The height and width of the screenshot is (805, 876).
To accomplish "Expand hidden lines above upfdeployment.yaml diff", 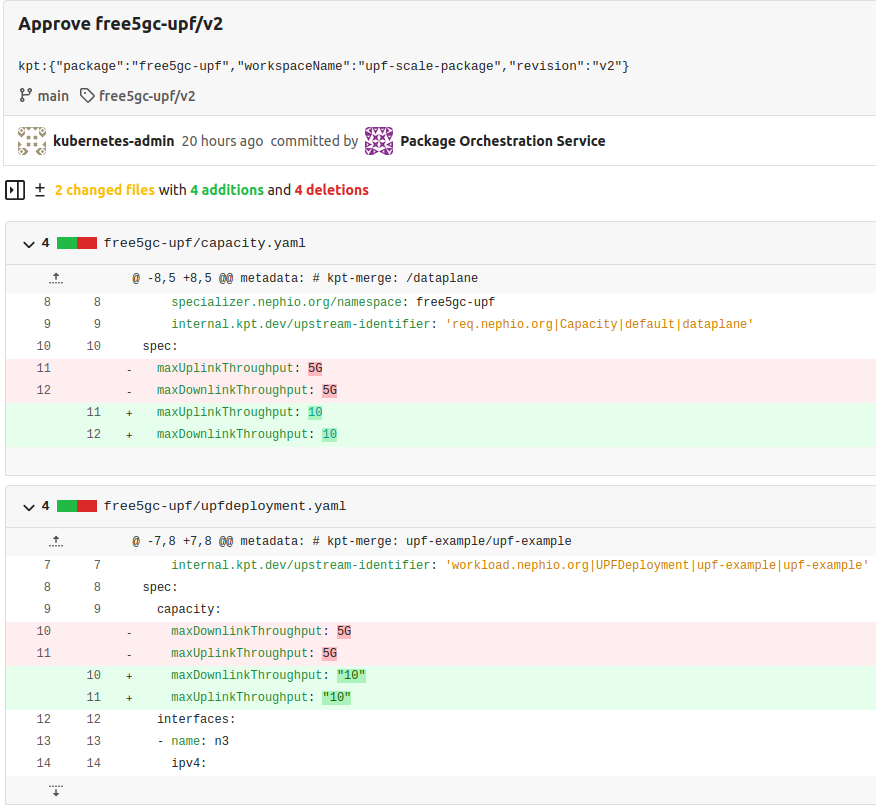I will point(56,540).
